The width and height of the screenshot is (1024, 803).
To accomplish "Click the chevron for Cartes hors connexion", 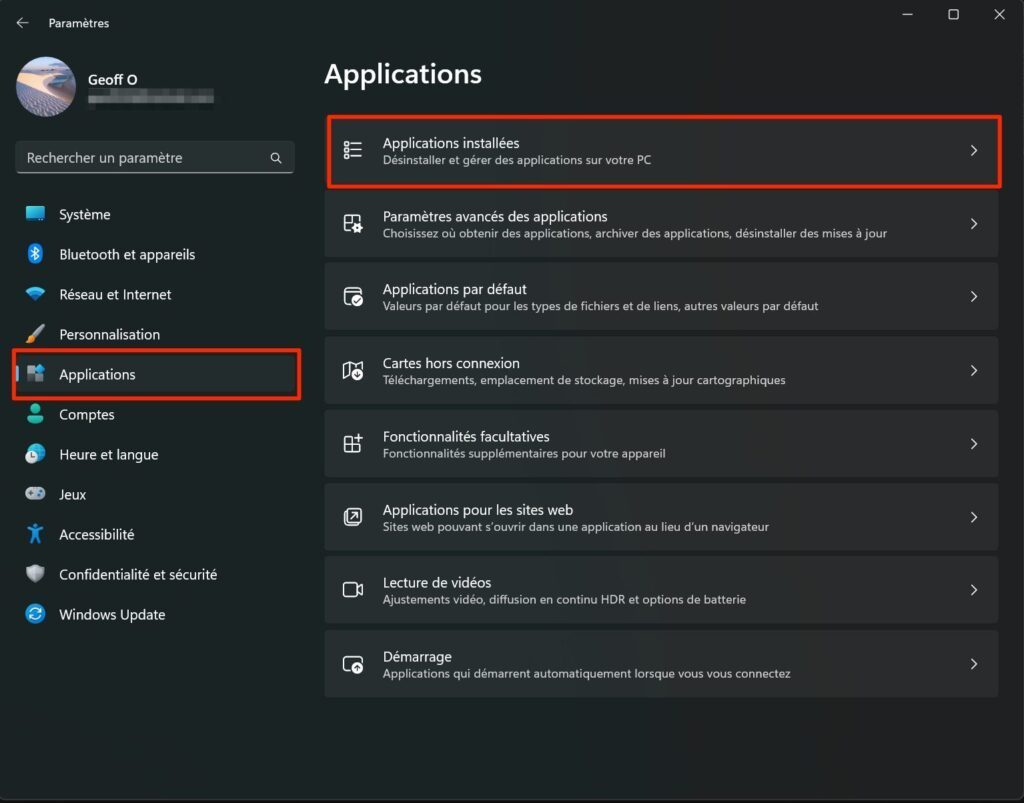I will [x=974, y=371].
